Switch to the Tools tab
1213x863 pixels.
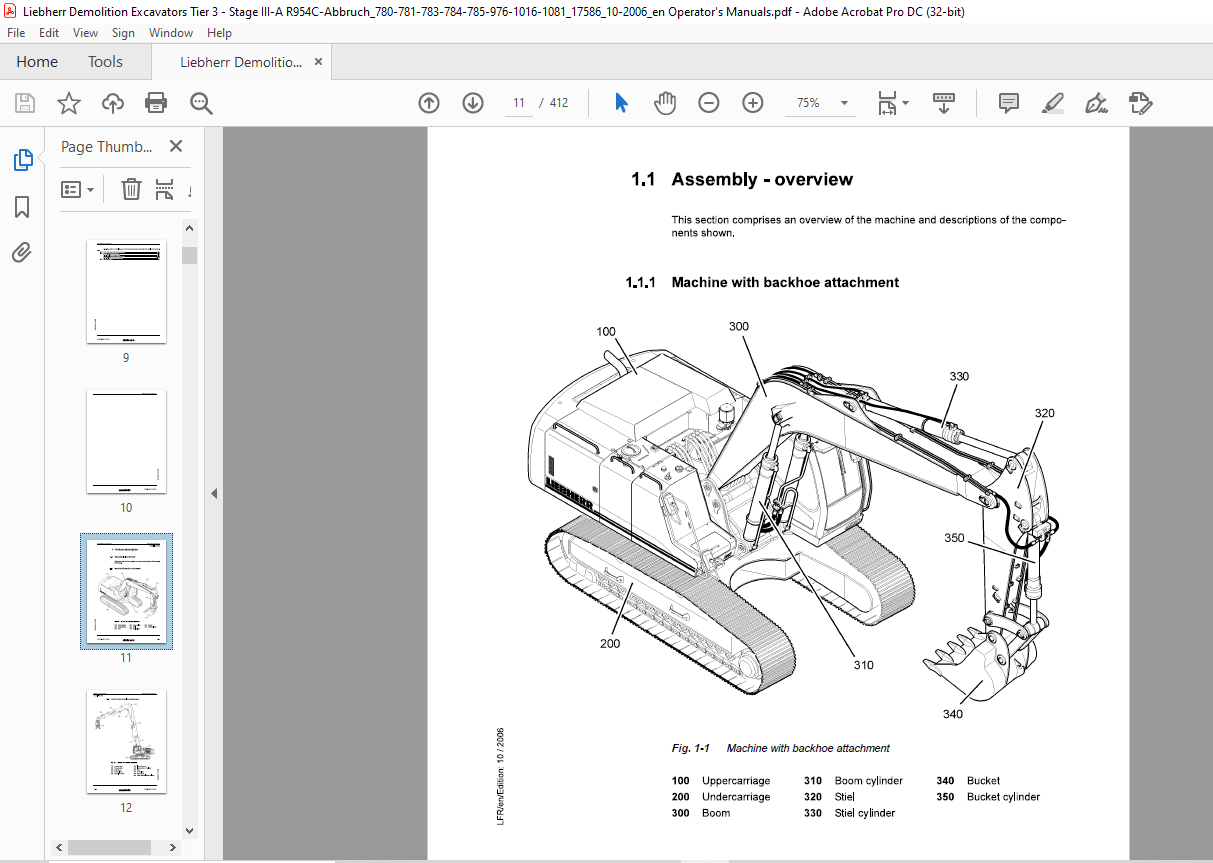click(105, 62)
